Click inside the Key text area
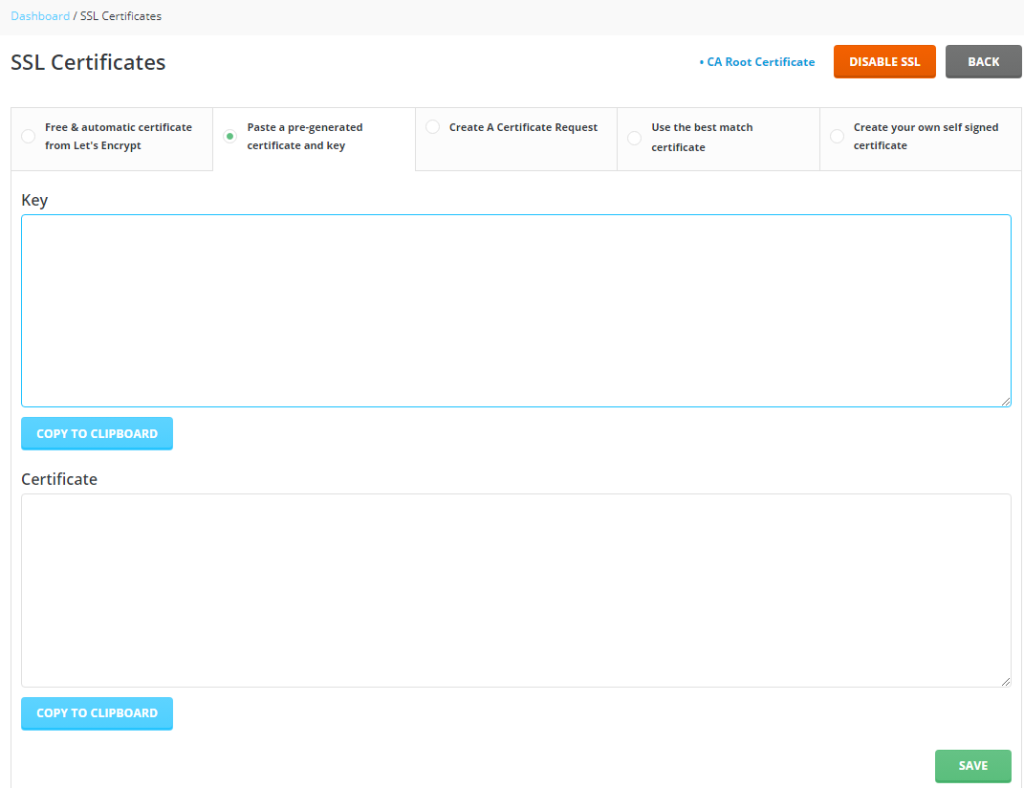1024x788 pixels. 515,310
